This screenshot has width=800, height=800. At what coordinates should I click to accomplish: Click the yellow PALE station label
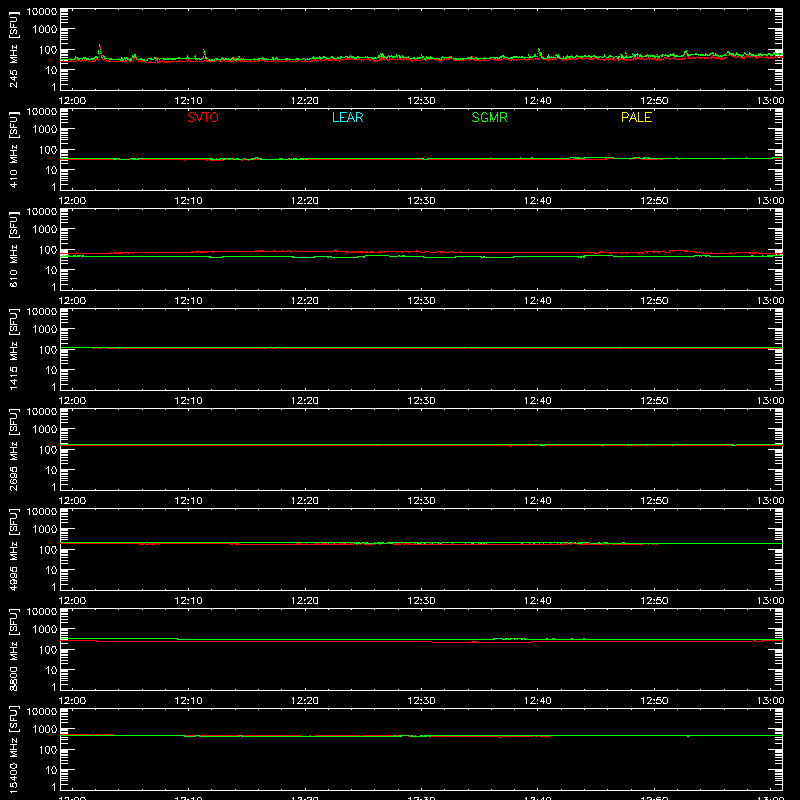point(636,117)
